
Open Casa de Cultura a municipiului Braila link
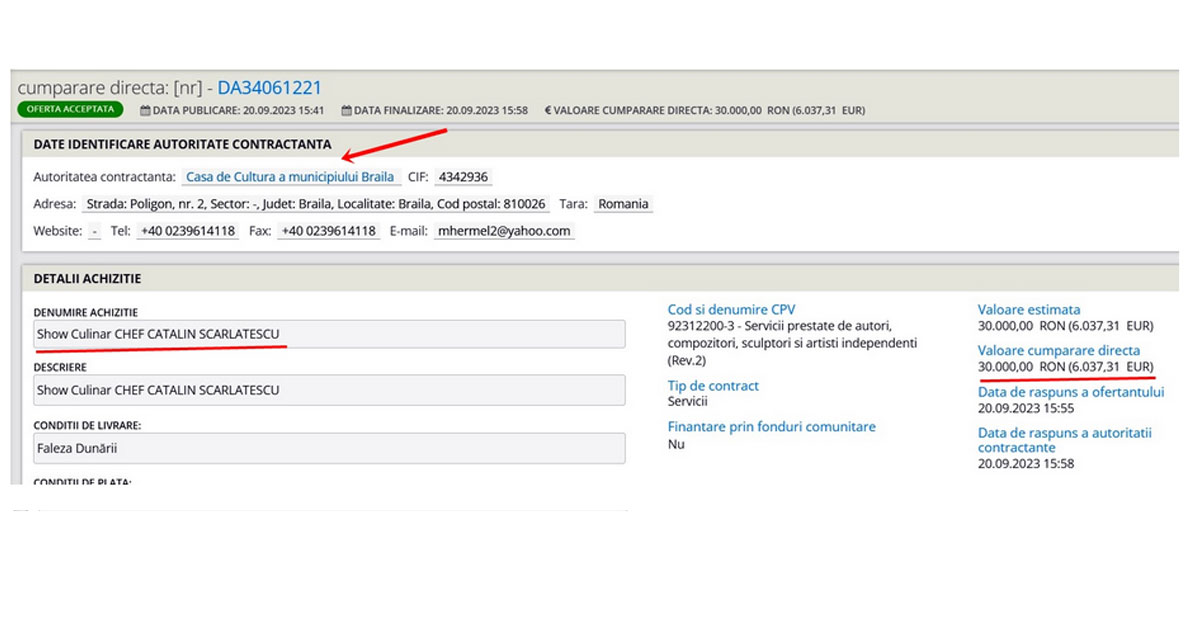pyautogui.click(x=290, y=177)
